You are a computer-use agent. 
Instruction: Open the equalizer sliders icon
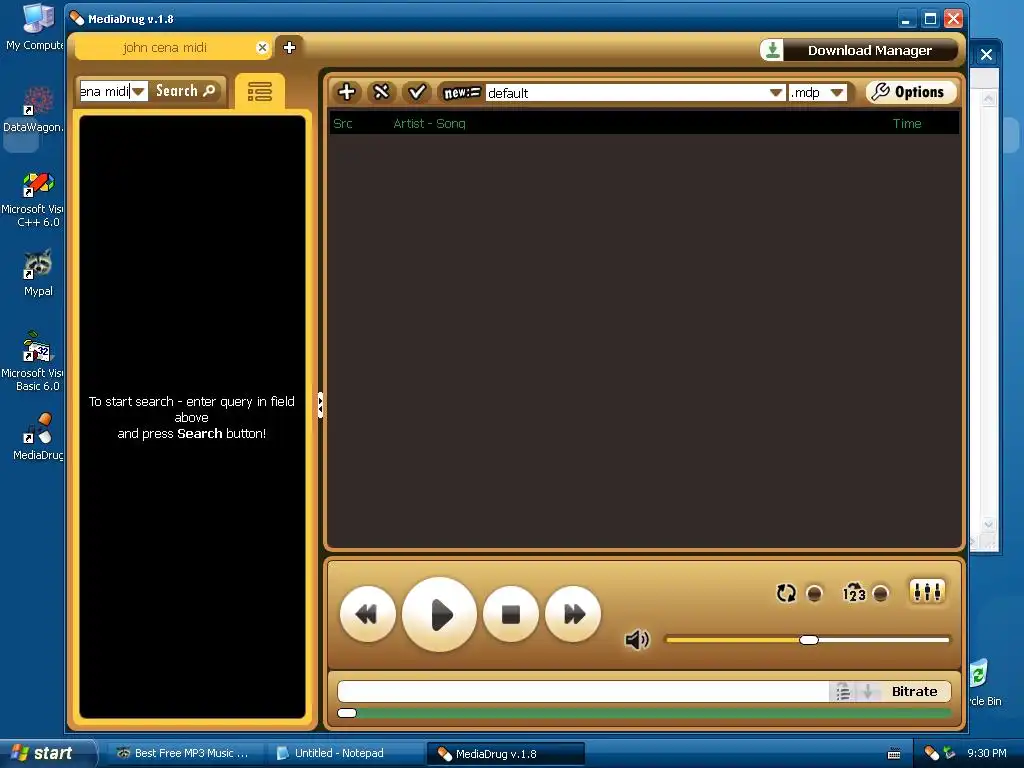point(927,592)
